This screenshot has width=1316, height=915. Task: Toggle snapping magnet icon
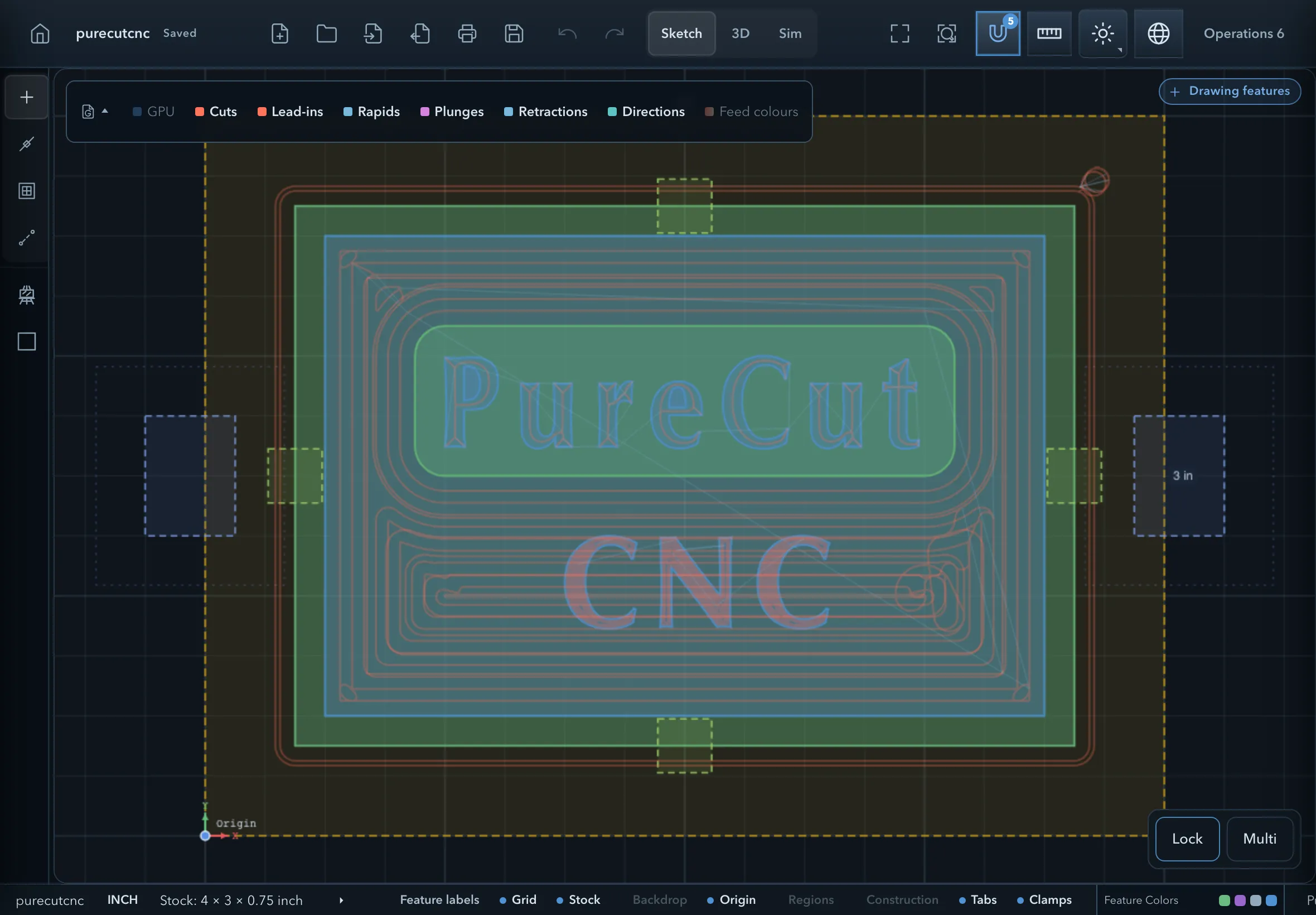coord(998,33)
